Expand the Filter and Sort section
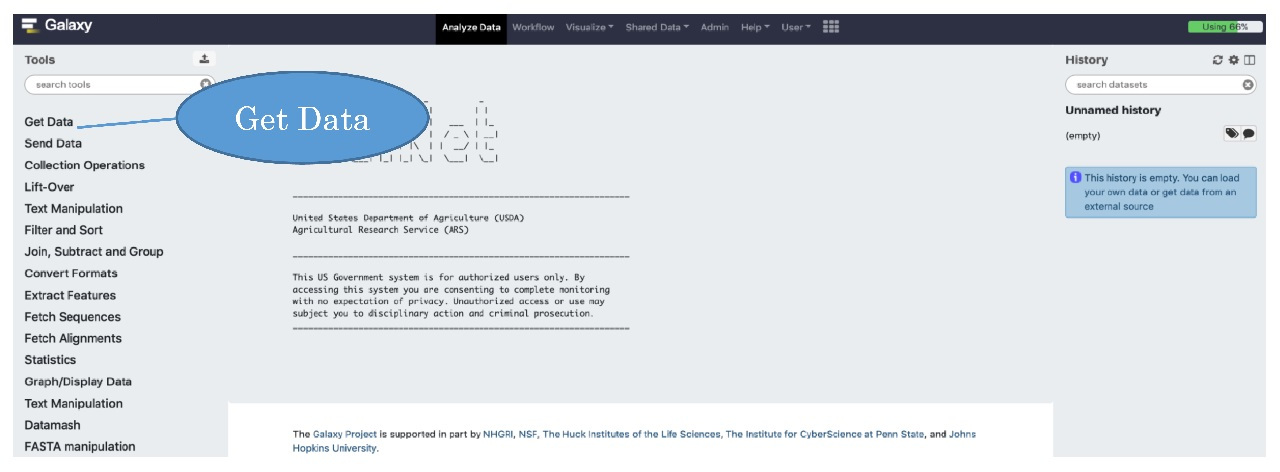 click(x=63, y=230)
